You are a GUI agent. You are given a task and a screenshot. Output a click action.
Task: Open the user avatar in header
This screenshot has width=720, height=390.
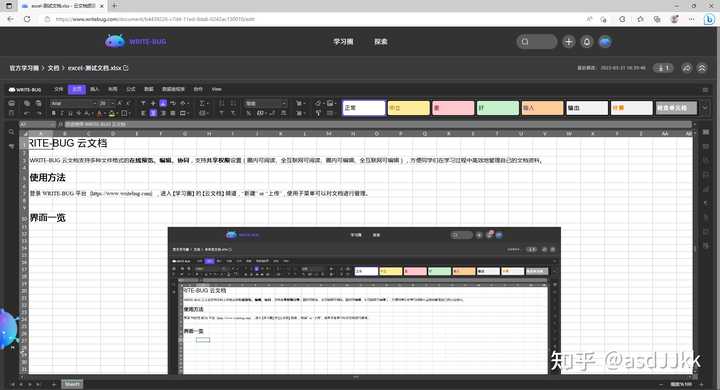605,42
